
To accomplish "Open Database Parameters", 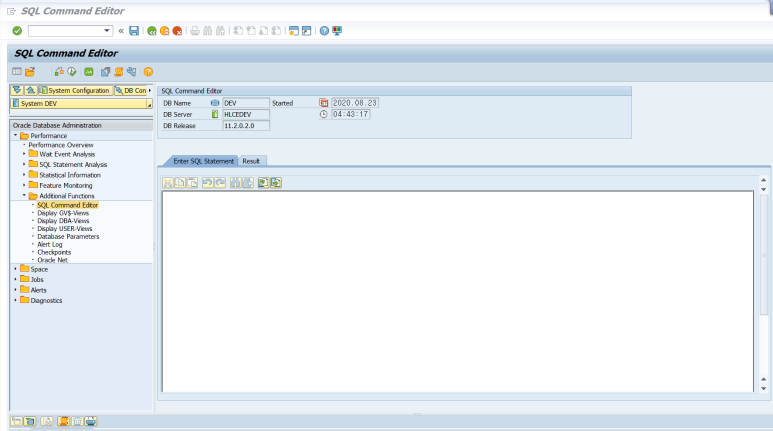I will [68, 237].
